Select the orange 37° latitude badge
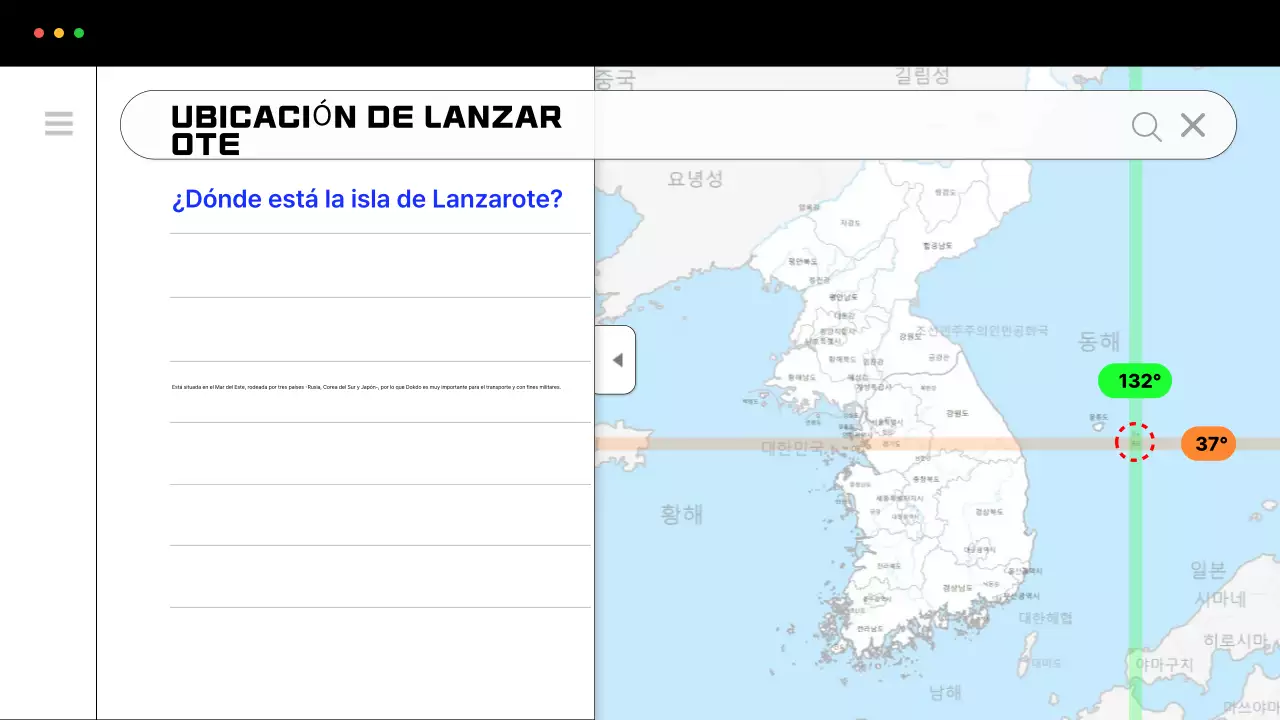This screenshot has height=720, width=1280. click(x=1208, y=443)
